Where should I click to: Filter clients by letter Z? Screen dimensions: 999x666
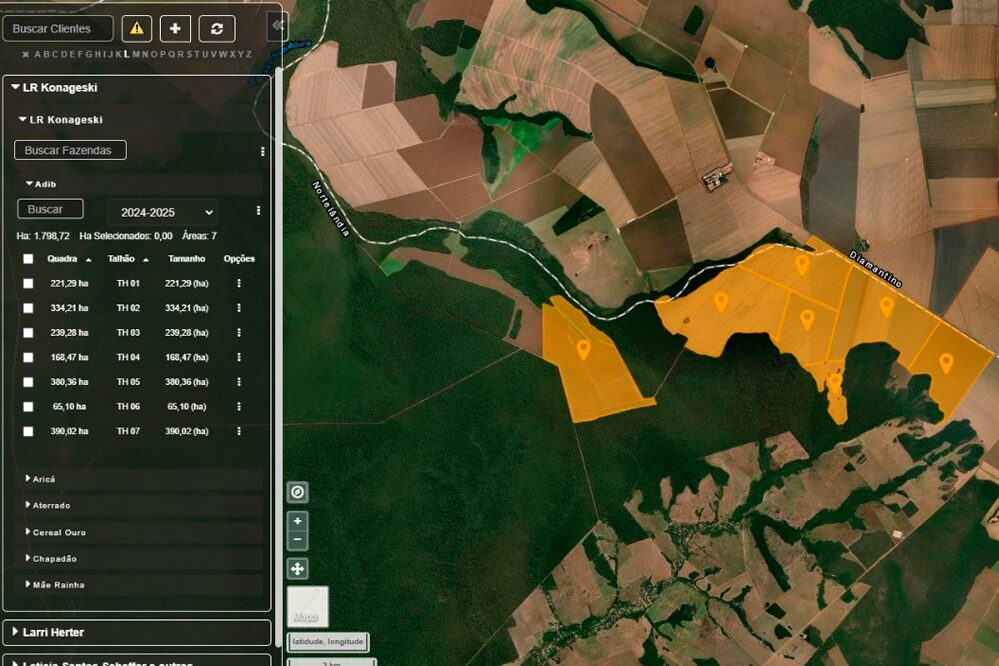click(248, 54)
